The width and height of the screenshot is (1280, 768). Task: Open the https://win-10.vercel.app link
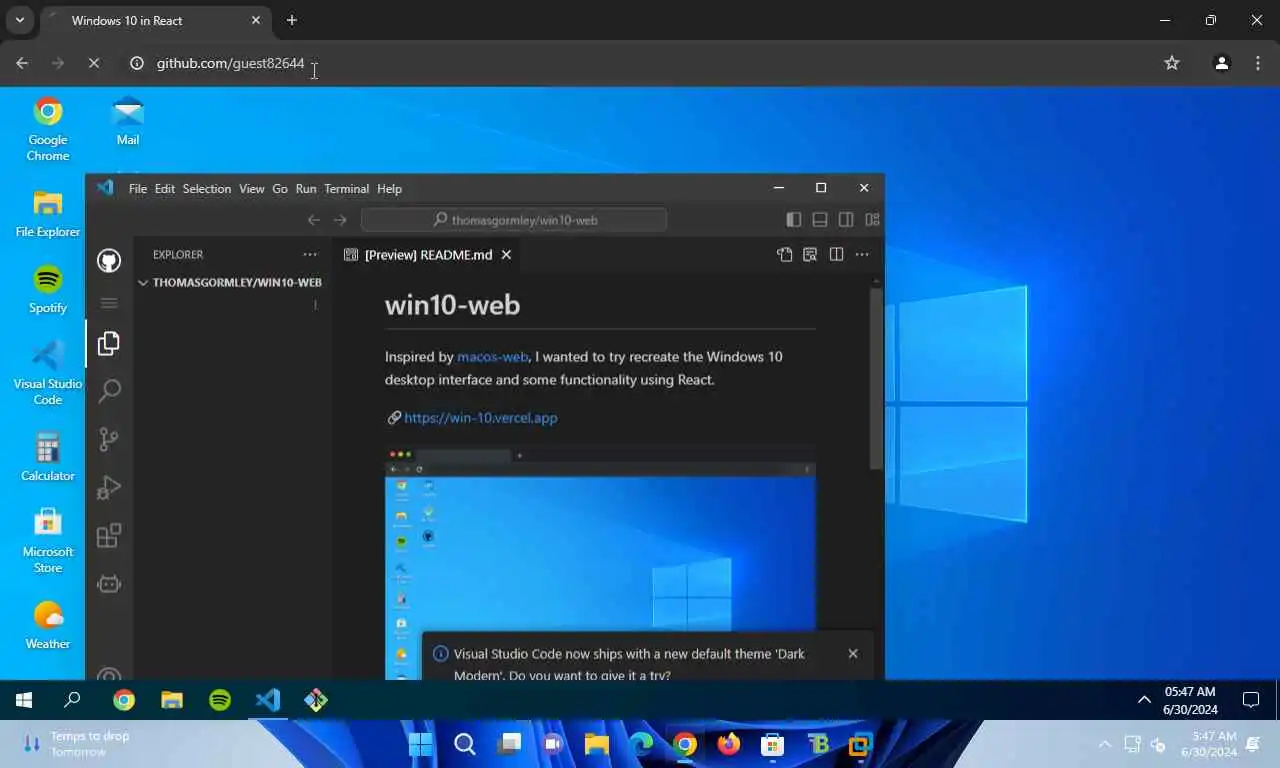[481, 418]
